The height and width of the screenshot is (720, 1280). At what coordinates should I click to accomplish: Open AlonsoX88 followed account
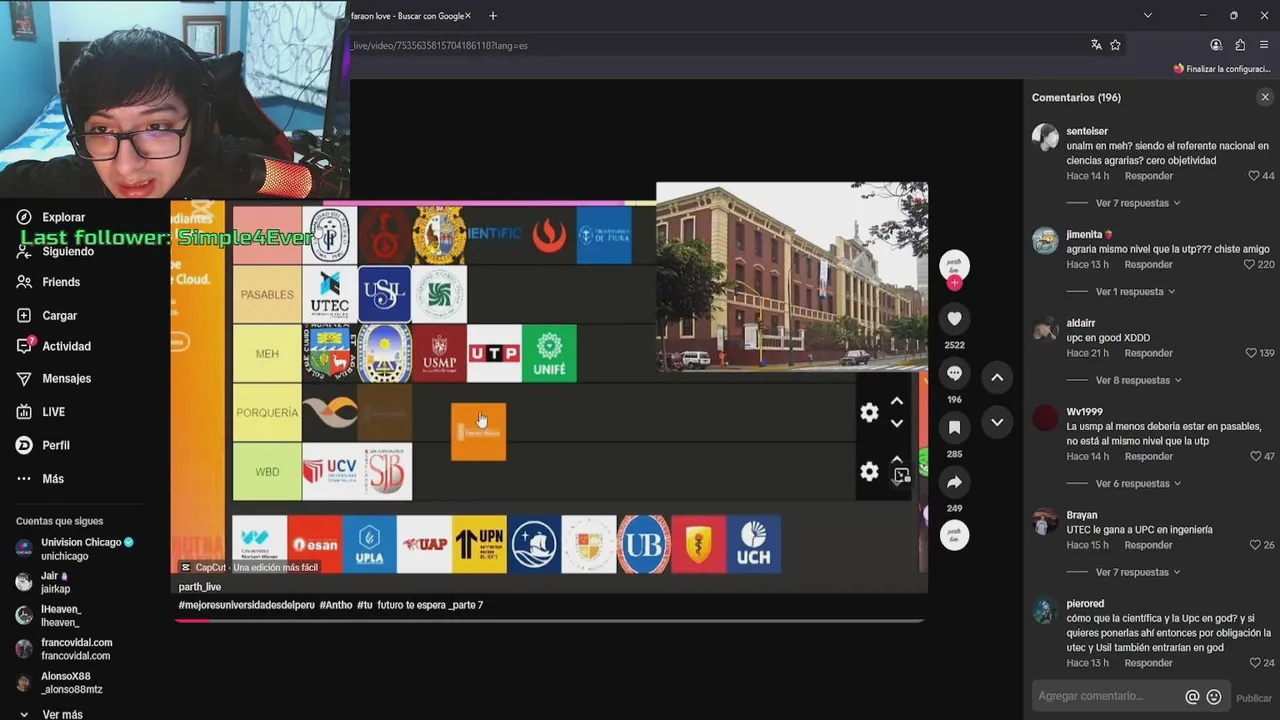coord(59,683)
